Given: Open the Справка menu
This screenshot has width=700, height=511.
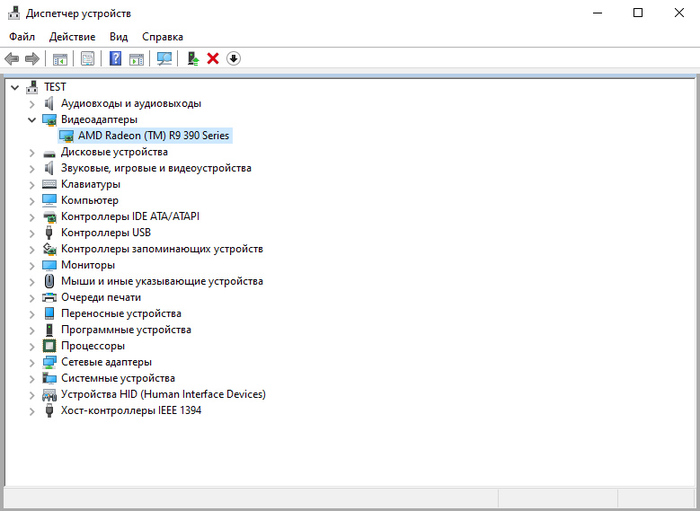Looking at the screenshot, I should (162, 36).
